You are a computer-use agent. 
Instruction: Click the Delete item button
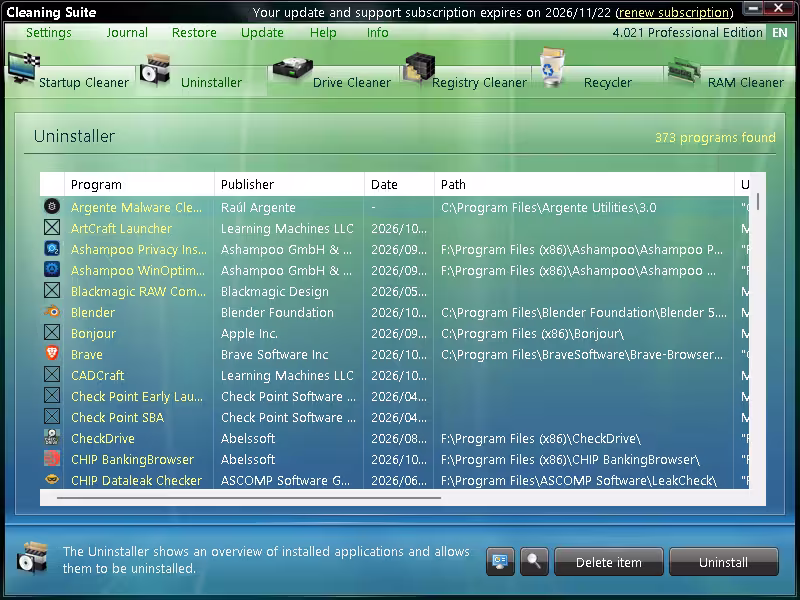pyautogui.click(x=609, y=562)
